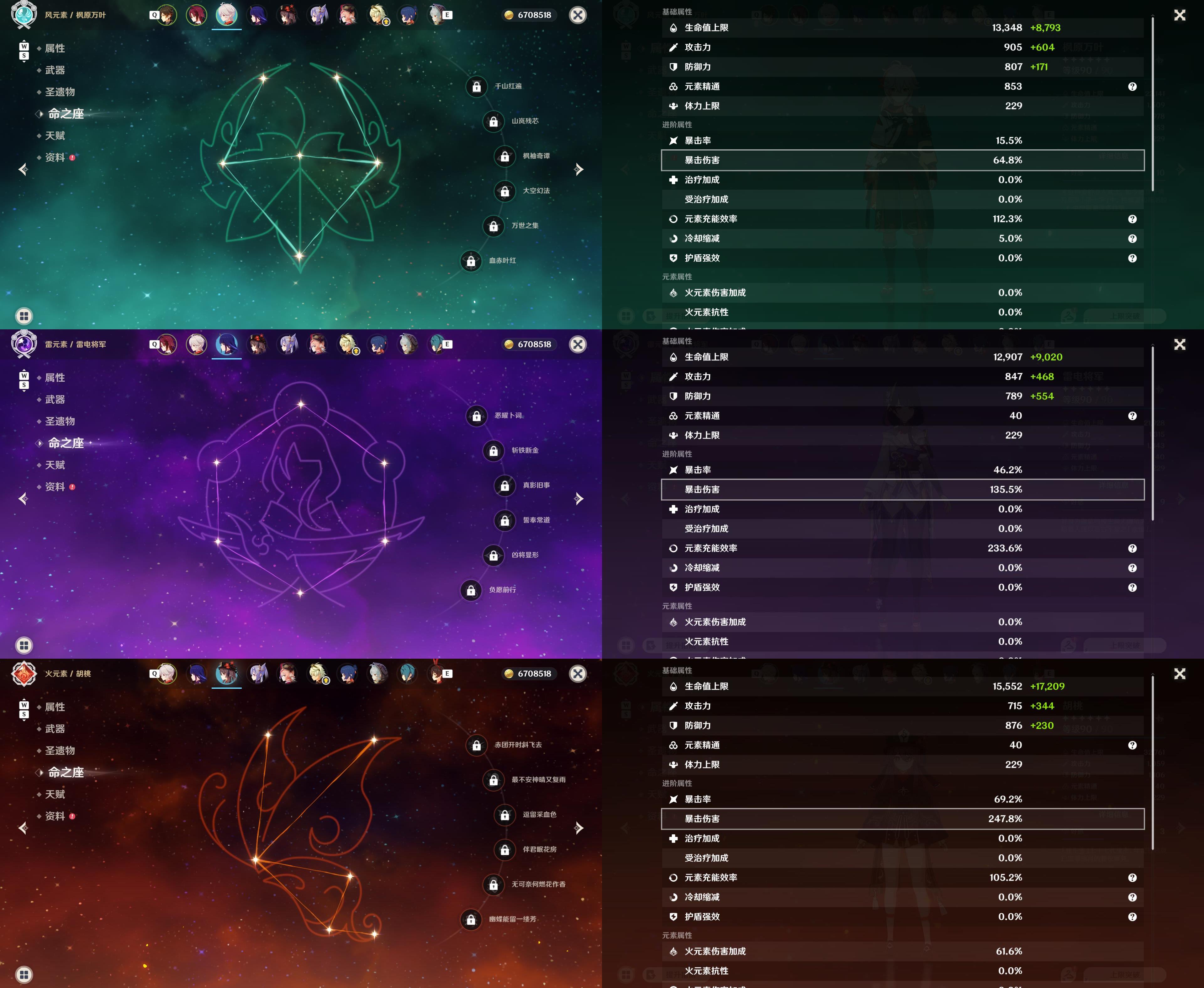1204x988 pixels.
Task: Show 护盾强效 help in Hu Tao stats panel
Action: (x=1132, y=917)
